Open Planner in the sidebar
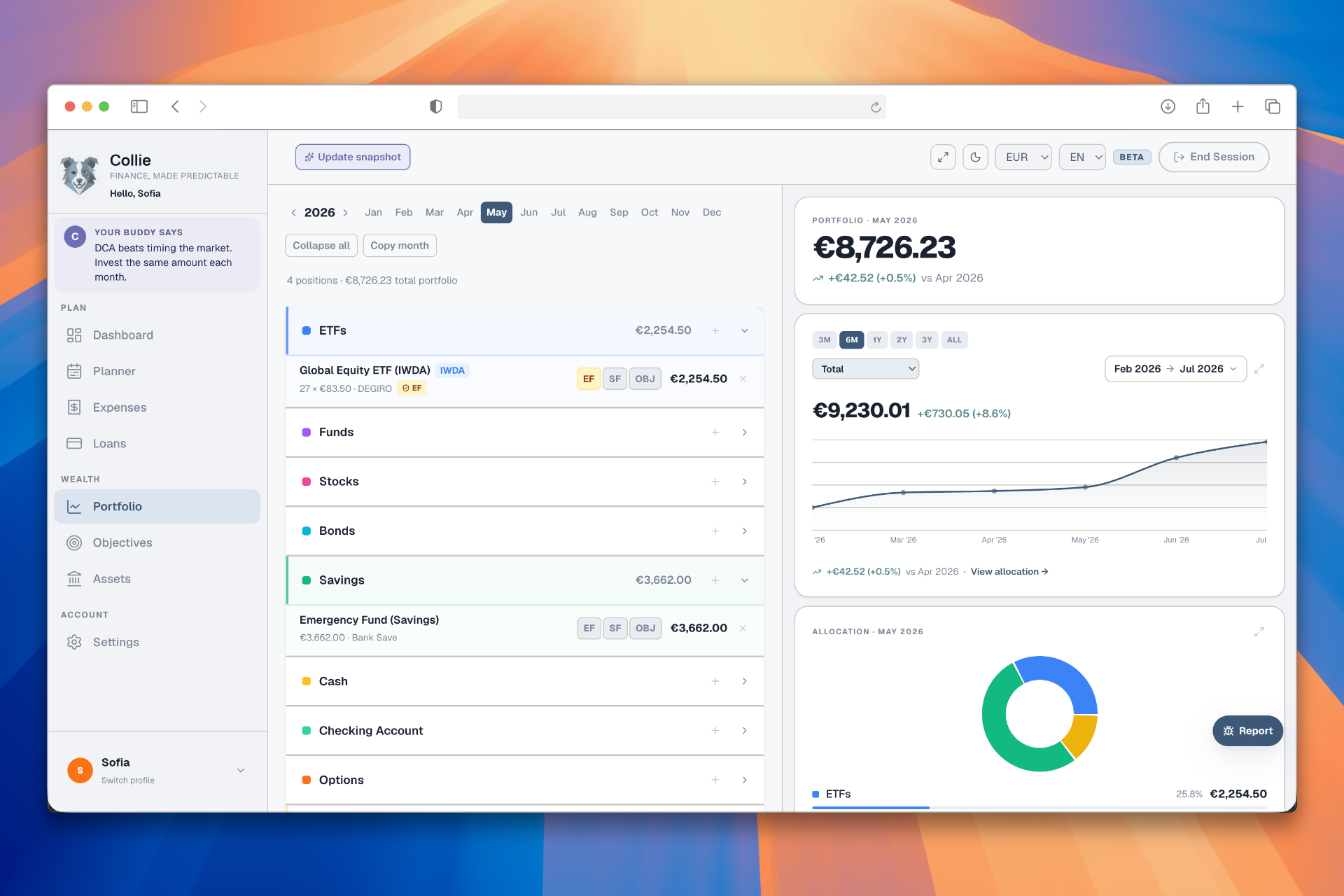1344x896 pixels. click(x=157, y=371)
